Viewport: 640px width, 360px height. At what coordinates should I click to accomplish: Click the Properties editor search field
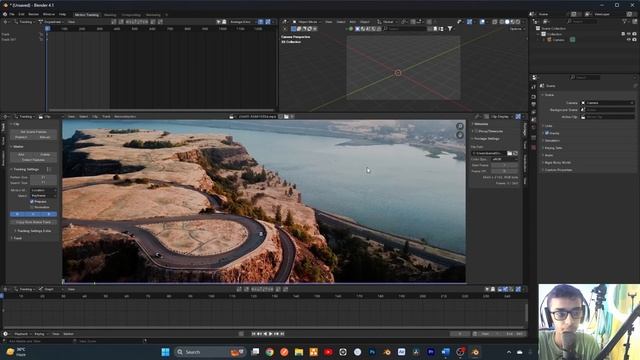pyautogui.click(x=585, y=77)
